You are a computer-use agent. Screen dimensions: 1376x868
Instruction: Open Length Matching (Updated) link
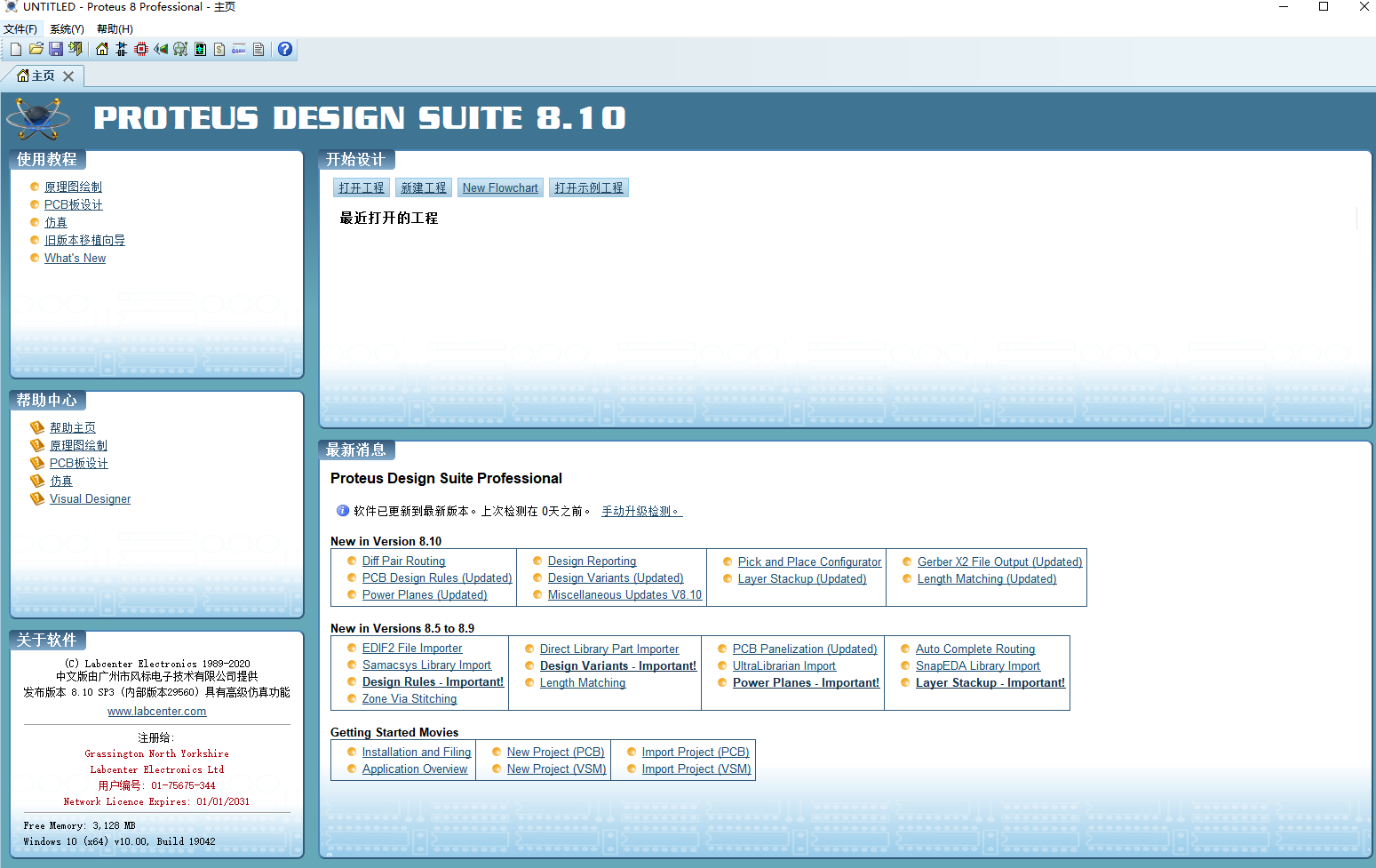[987, 578]
